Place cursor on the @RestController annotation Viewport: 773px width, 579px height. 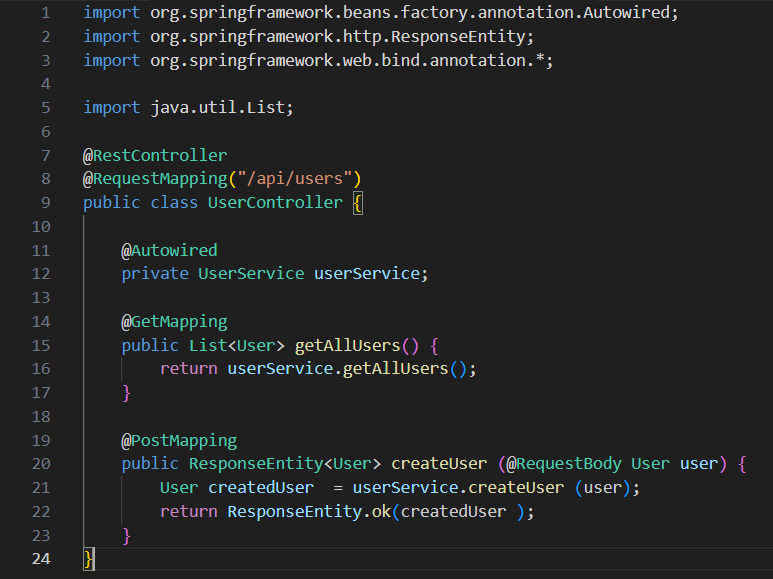[155, 156]
